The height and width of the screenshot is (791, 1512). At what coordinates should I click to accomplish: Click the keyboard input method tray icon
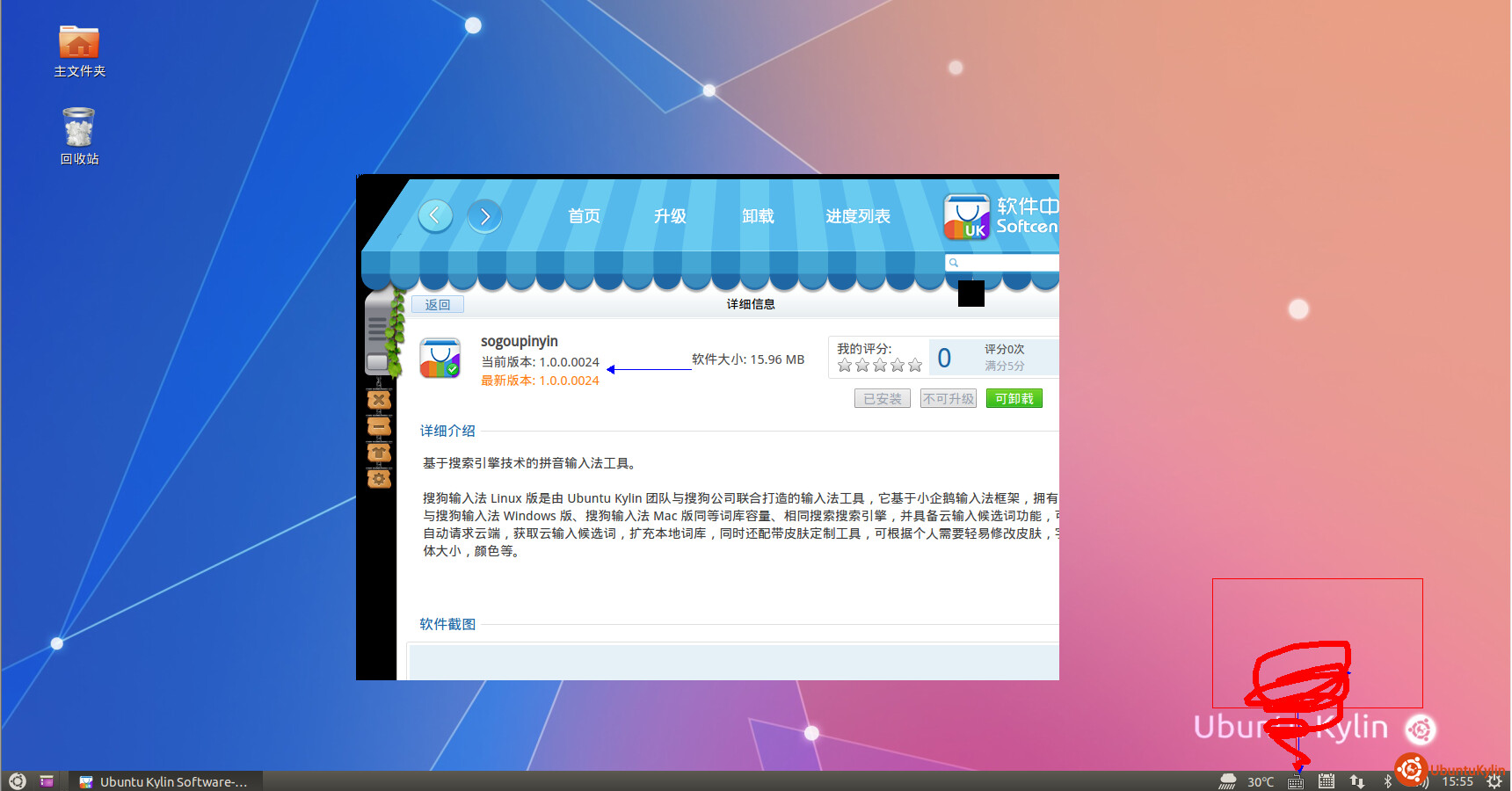click(x=1296, y=781)
